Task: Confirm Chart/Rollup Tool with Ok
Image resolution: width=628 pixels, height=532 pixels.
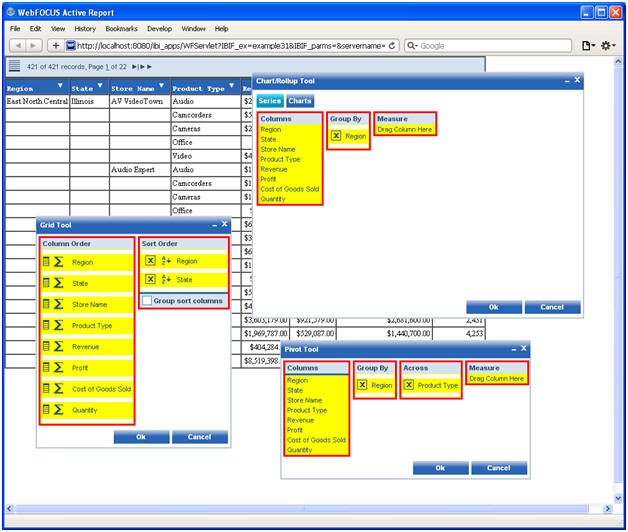Action: [x=494, y=307]
